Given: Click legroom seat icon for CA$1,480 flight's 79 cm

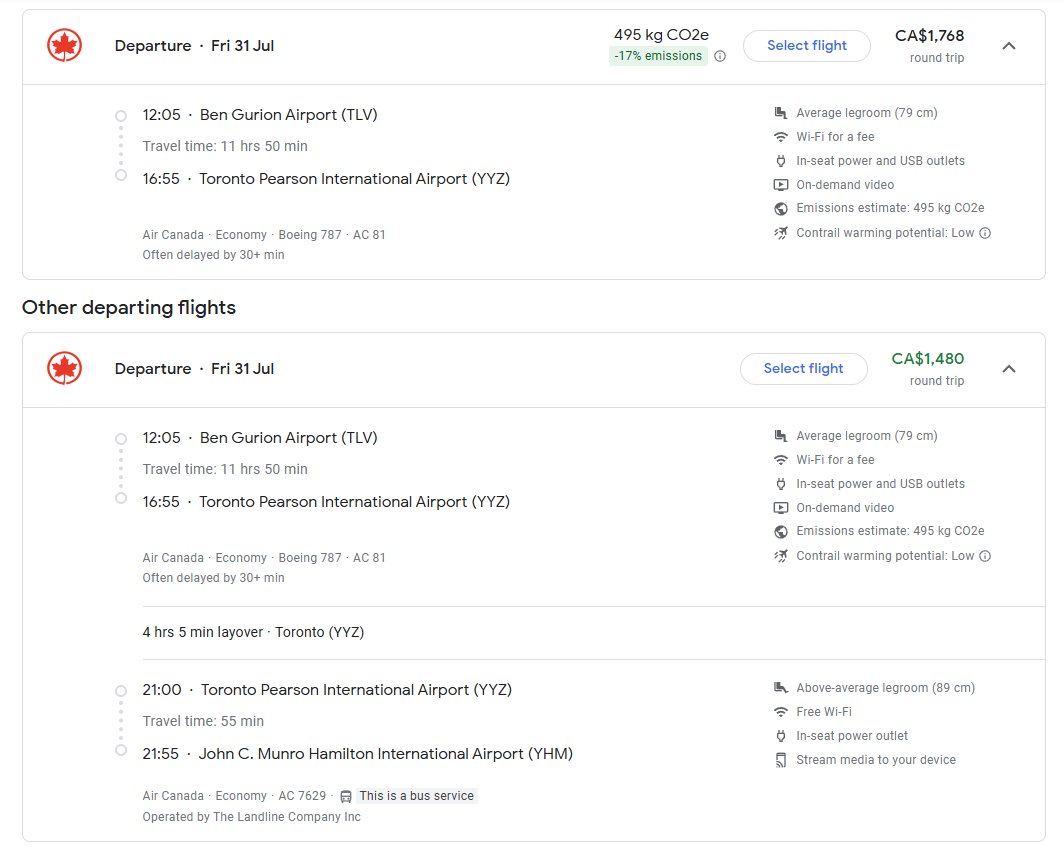Looking at the screenshot, I should pyautogui.click(x=781, y=435).
